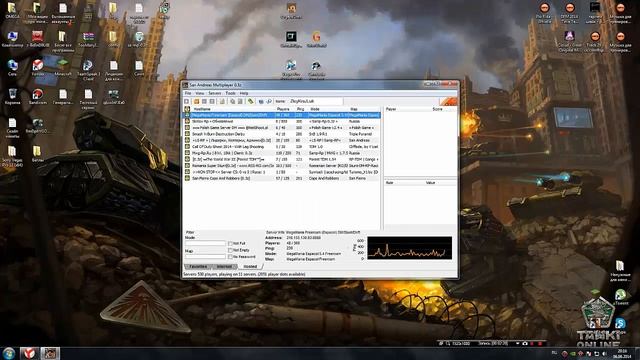Open the Help menu

click(x=244, y=93)
